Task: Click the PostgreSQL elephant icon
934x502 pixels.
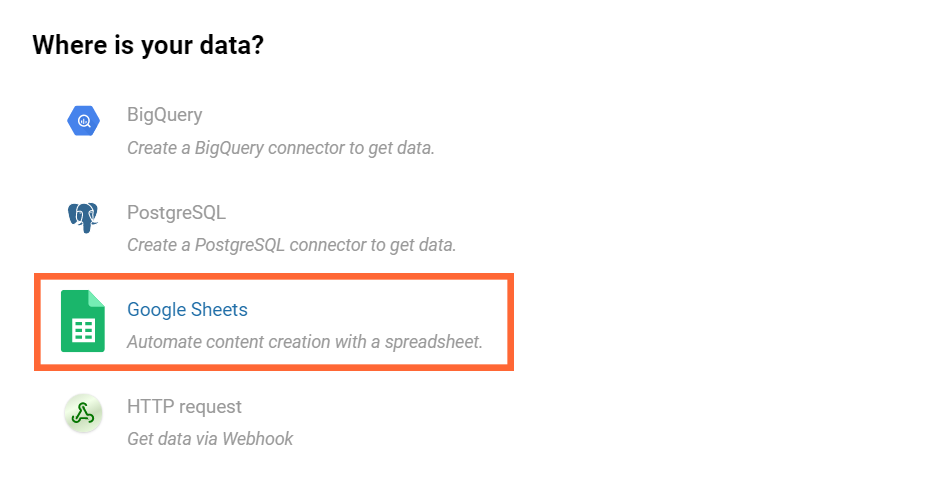Action: pos(83,216)
